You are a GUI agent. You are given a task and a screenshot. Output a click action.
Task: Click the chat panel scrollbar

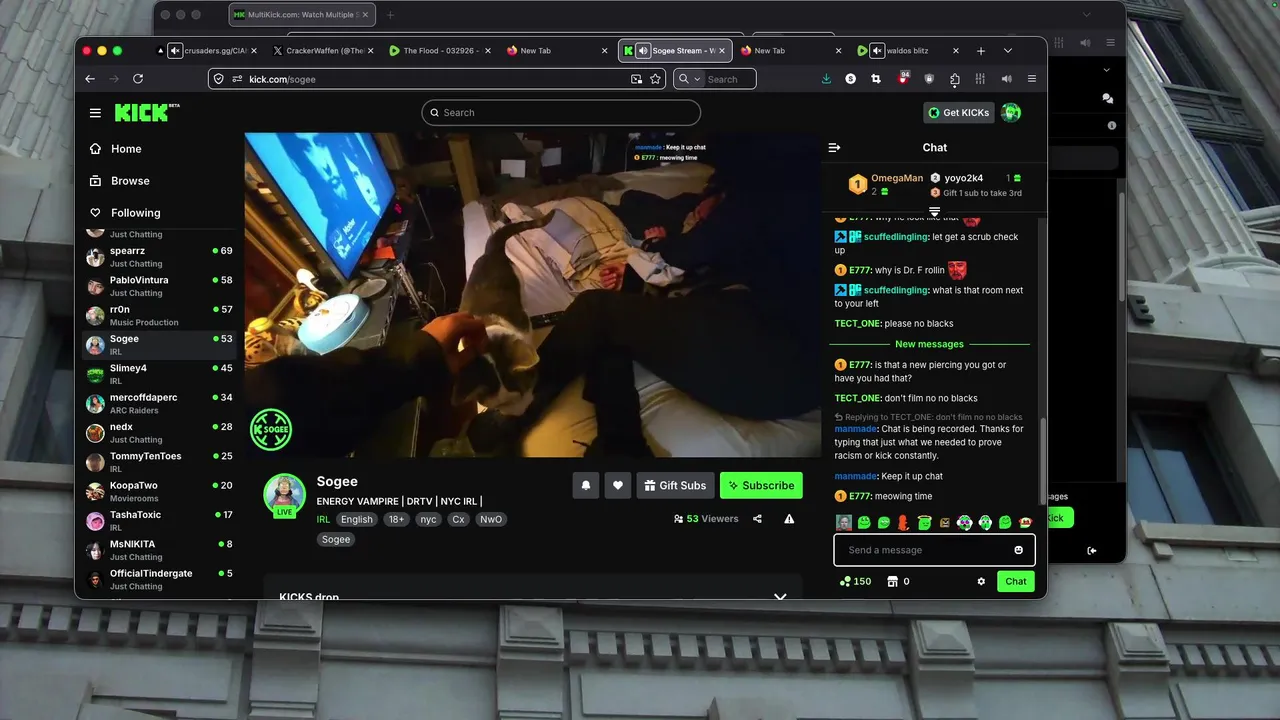tap(1043, 460)
